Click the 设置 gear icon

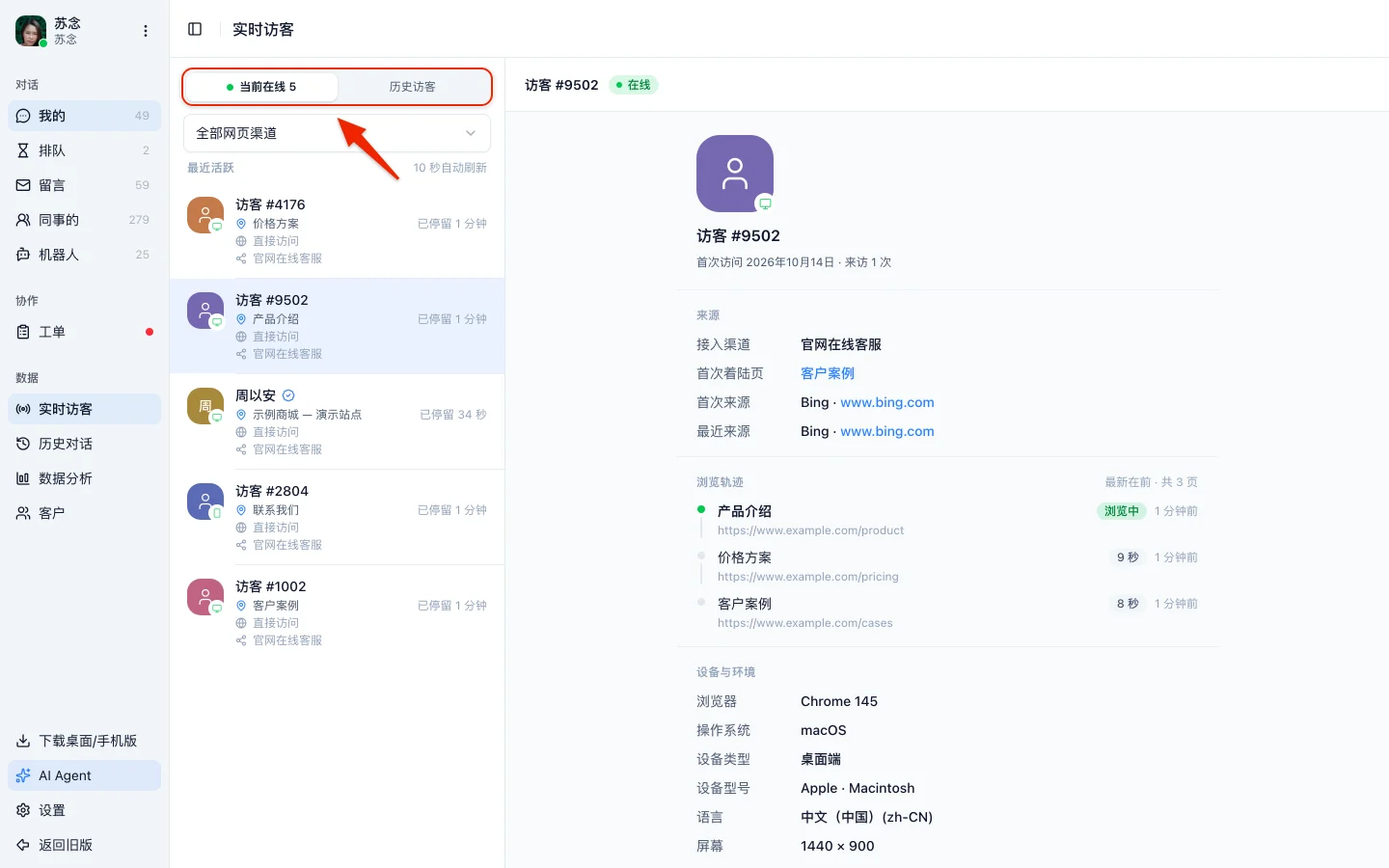(23, 810)
